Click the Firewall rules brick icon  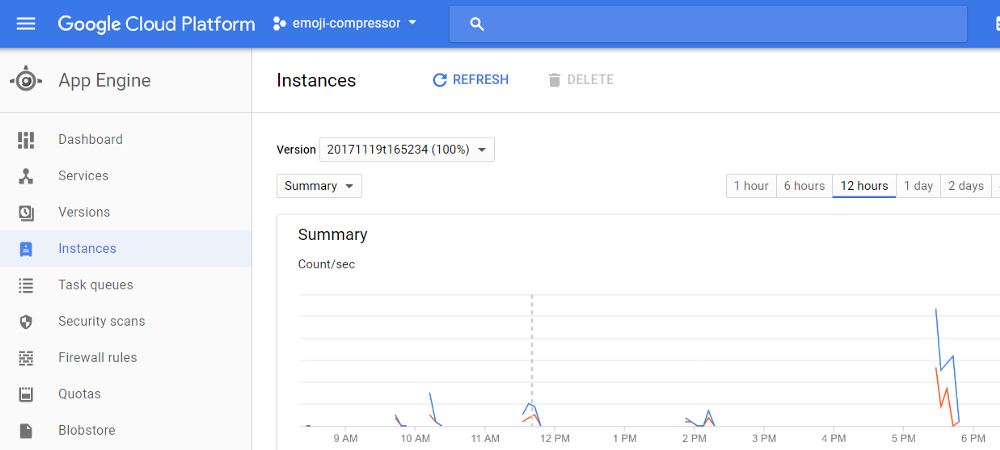pyautogui.click(x=26, y=358)
